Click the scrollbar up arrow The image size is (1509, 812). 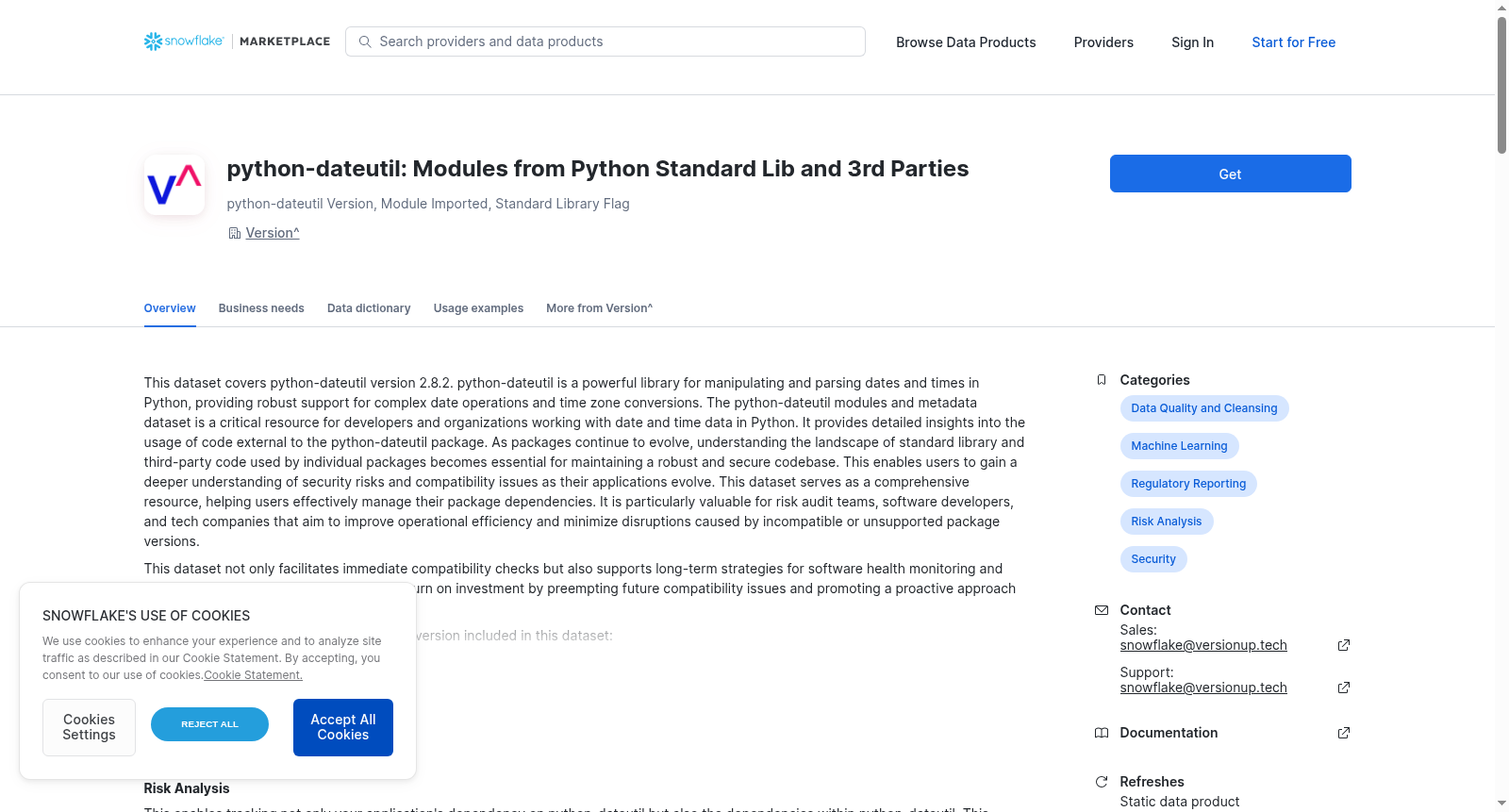pos(1501,8)
